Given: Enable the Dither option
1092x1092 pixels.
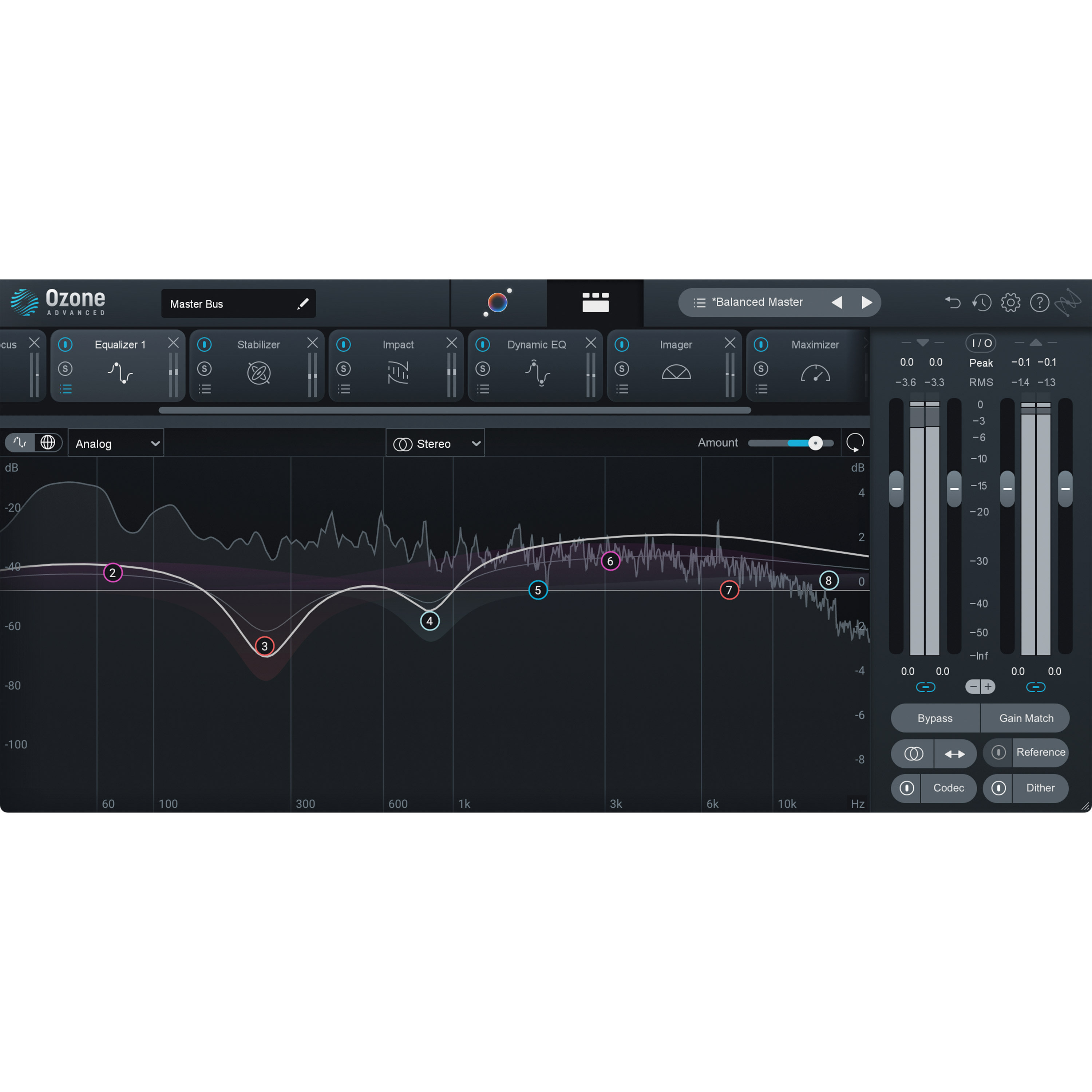Looking at the screenshot, I should [x=1040, y=788].
